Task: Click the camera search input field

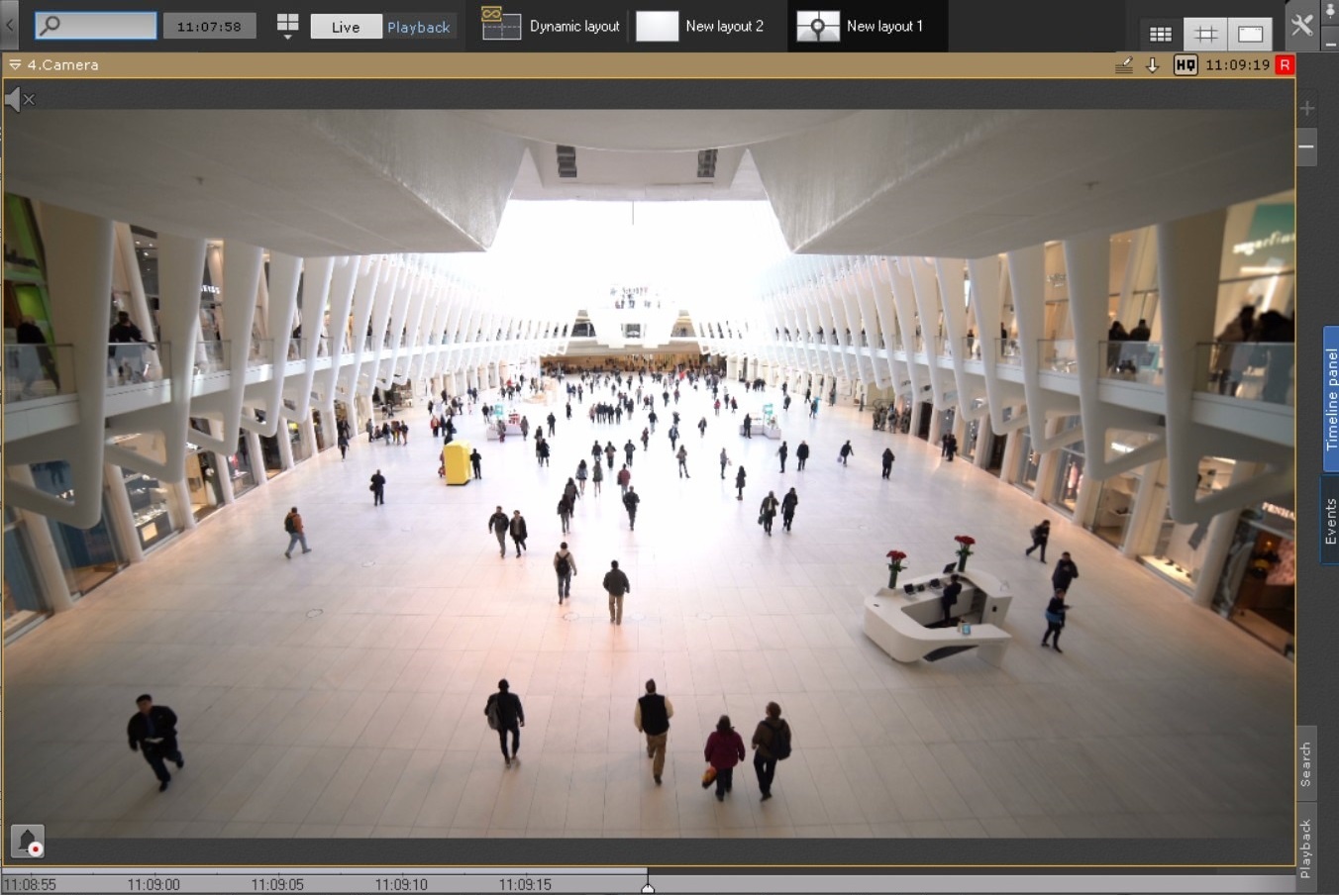Action: click(x=96, y=26)
